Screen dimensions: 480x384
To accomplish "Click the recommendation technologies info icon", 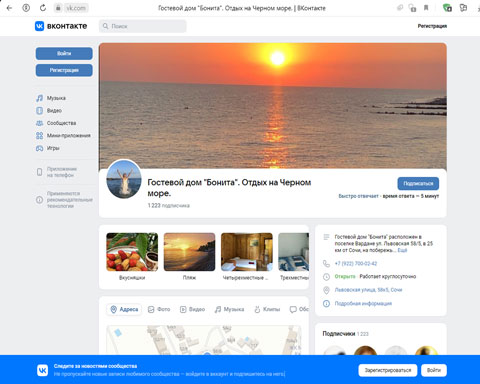I will pos(39,200).
